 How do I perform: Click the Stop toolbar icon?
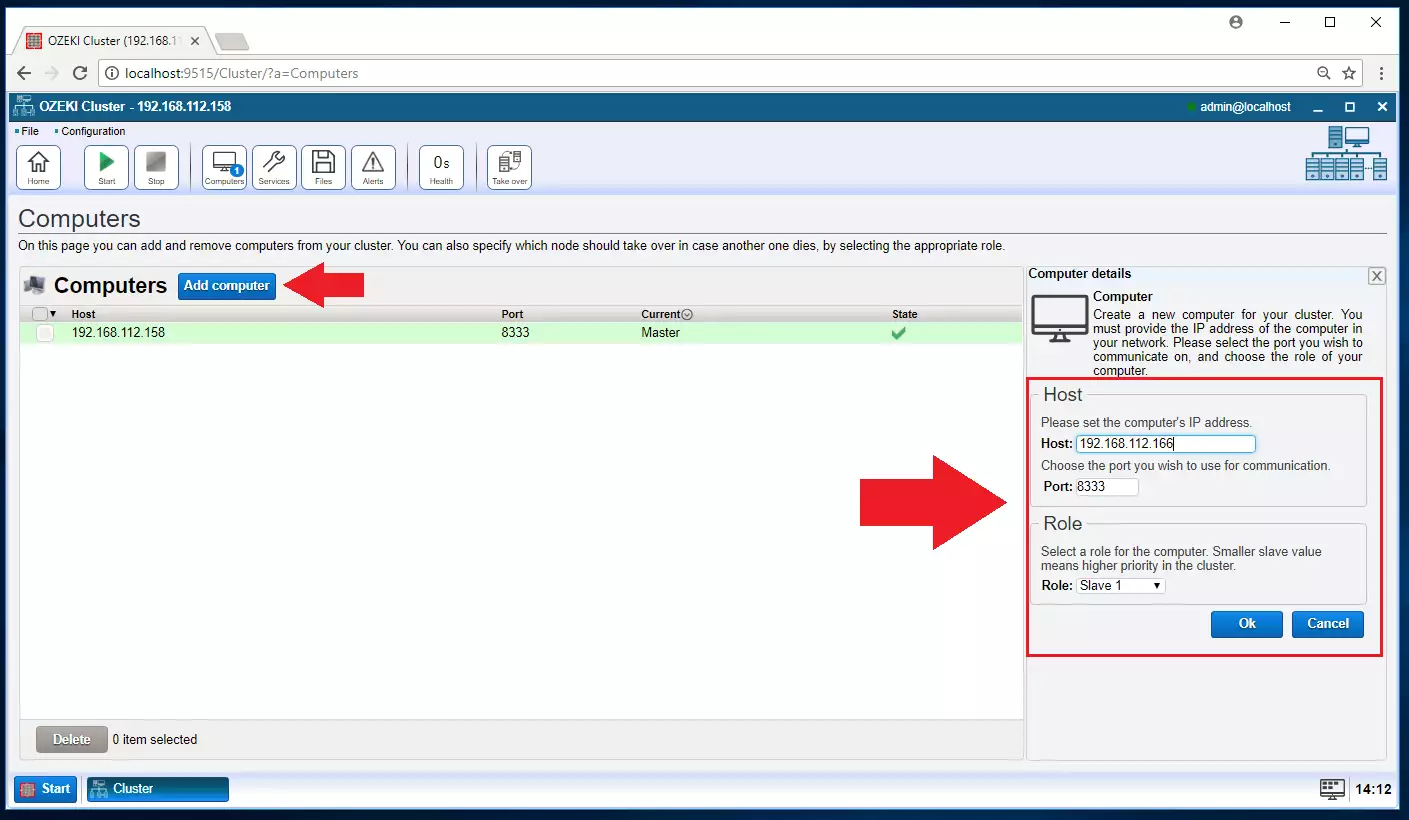156,167
